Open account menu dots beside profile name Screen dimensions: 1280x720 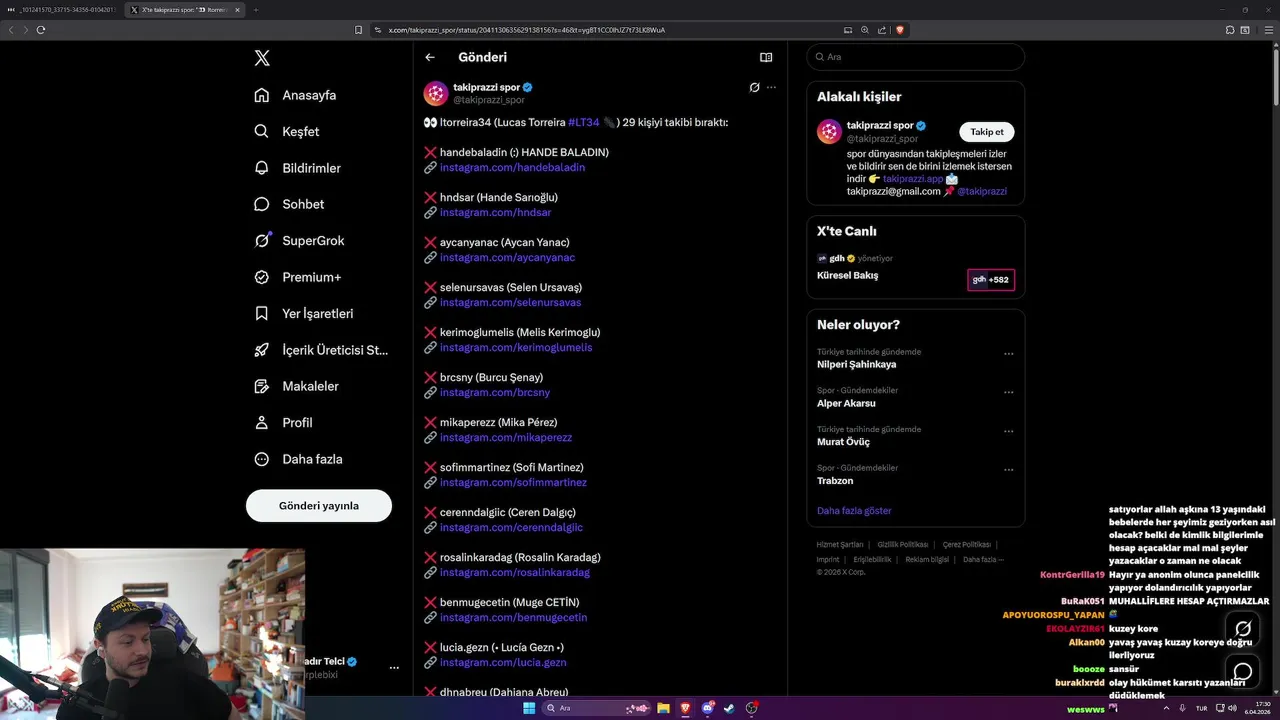coord(394,667)
